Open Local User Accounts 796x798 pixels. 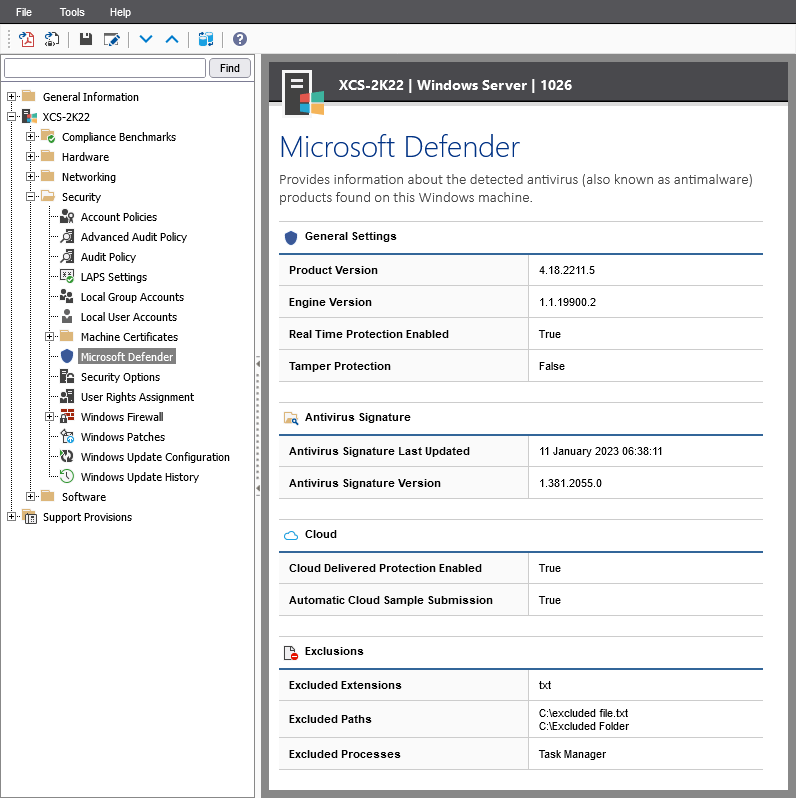pyautogui.click(x=129, y=317)
